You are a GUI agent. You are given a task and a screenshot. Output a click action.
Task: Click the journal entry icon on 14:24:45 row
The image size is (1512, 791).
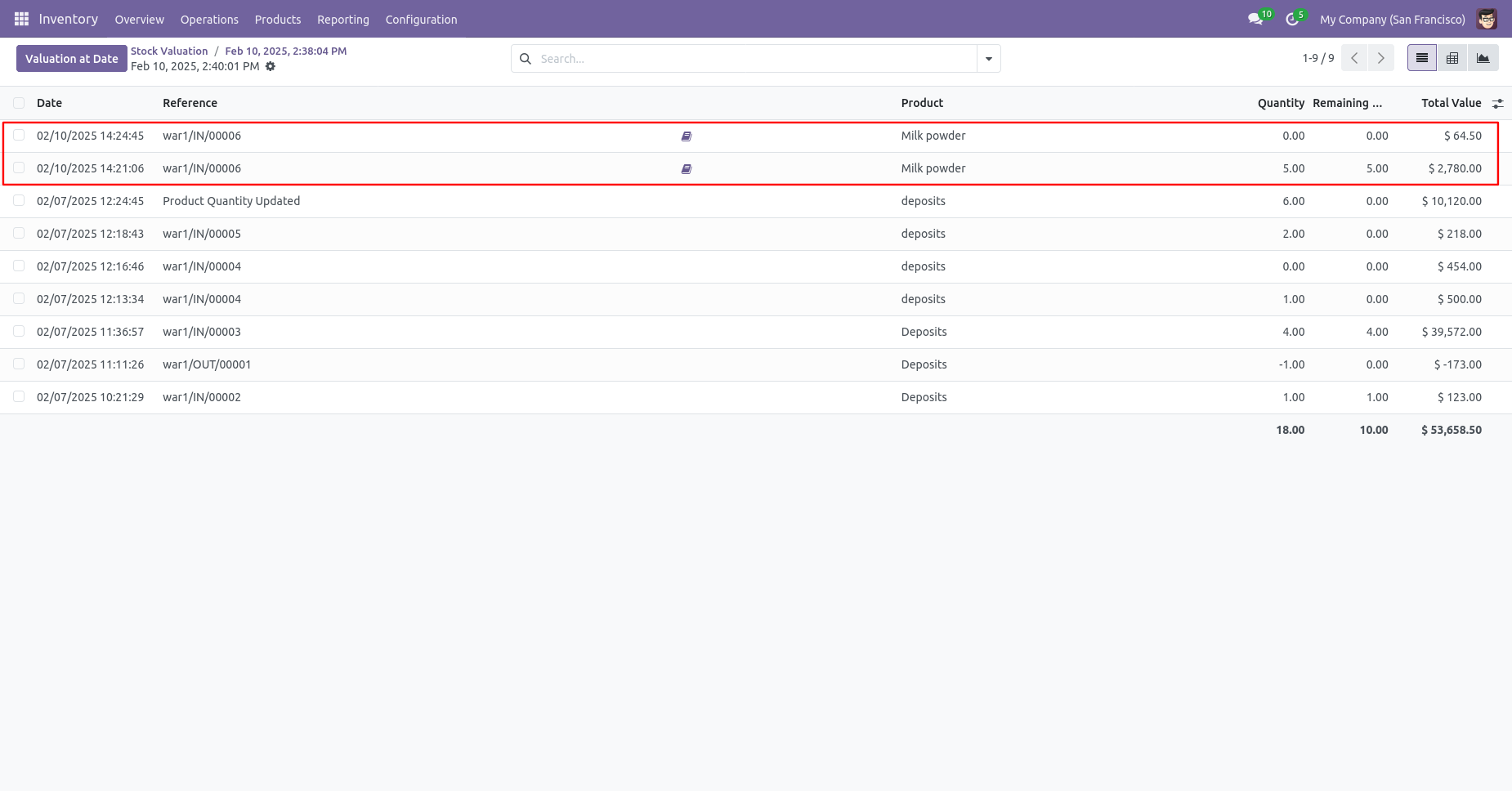[687, 136]
